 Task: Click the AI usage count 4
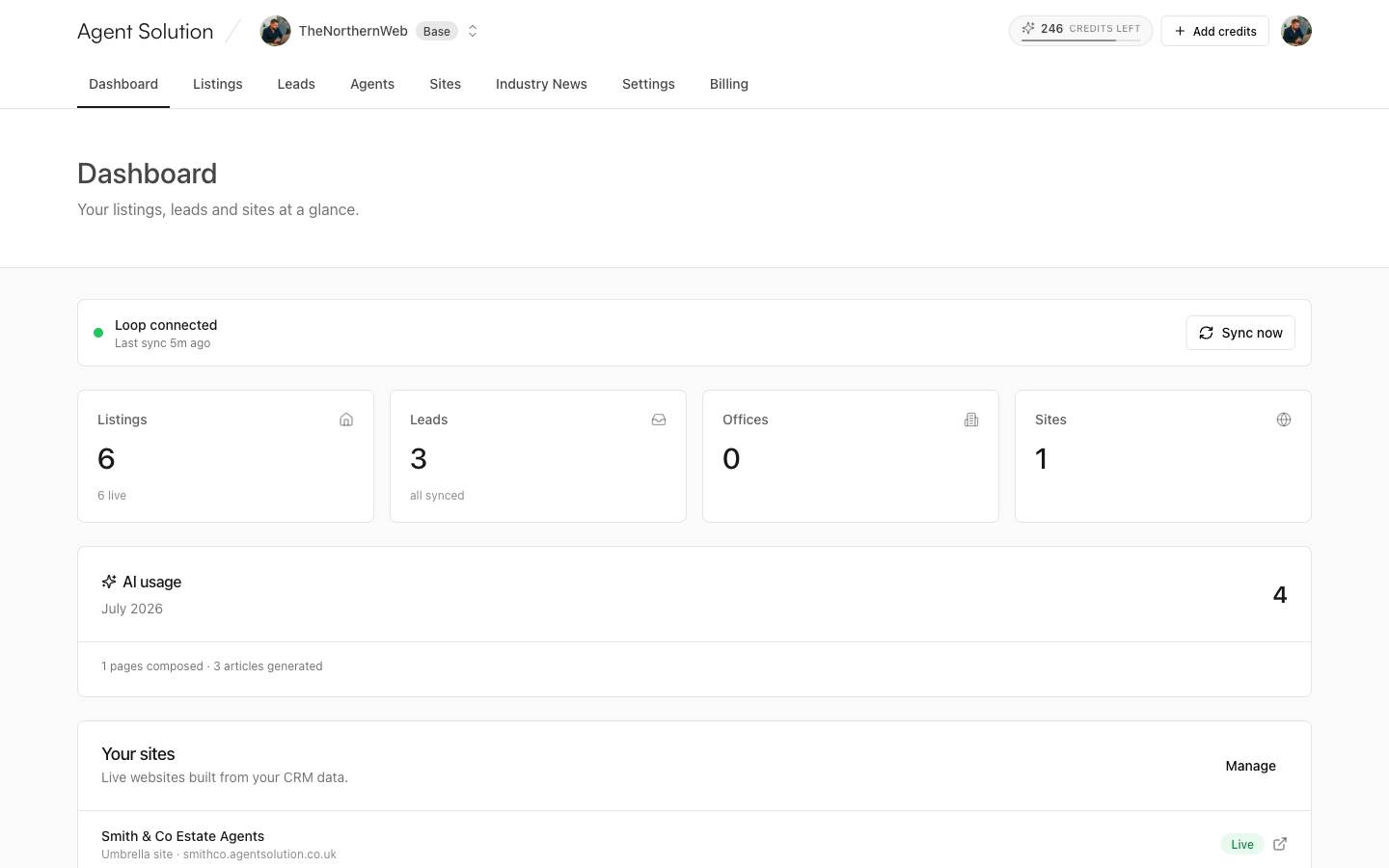click(1280, 595)
